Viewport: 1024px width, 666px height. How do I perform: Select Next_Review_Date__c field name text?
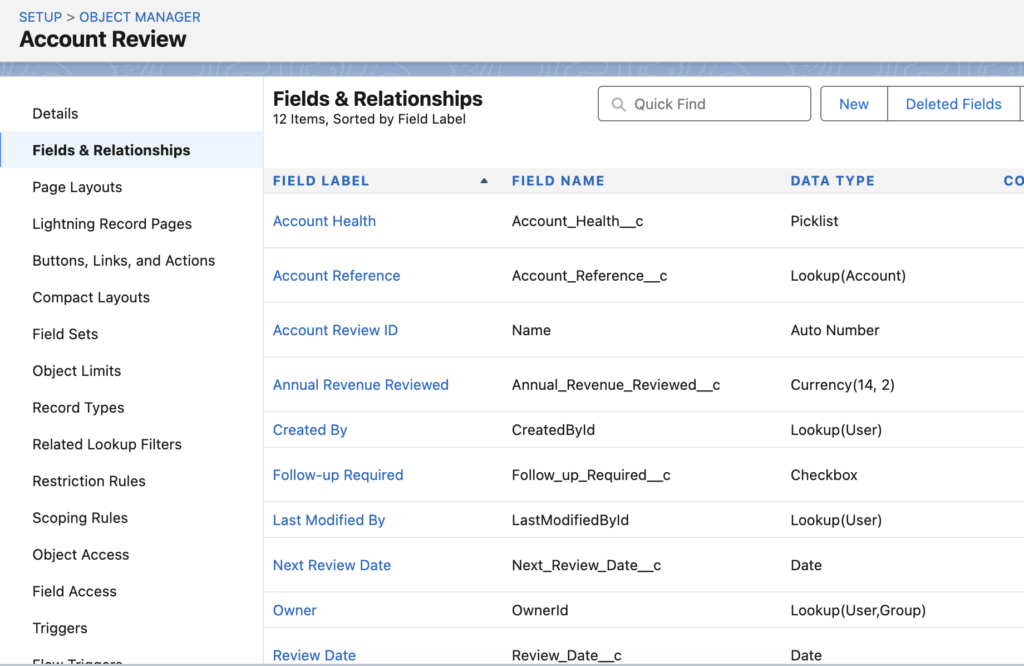(586, 565)
